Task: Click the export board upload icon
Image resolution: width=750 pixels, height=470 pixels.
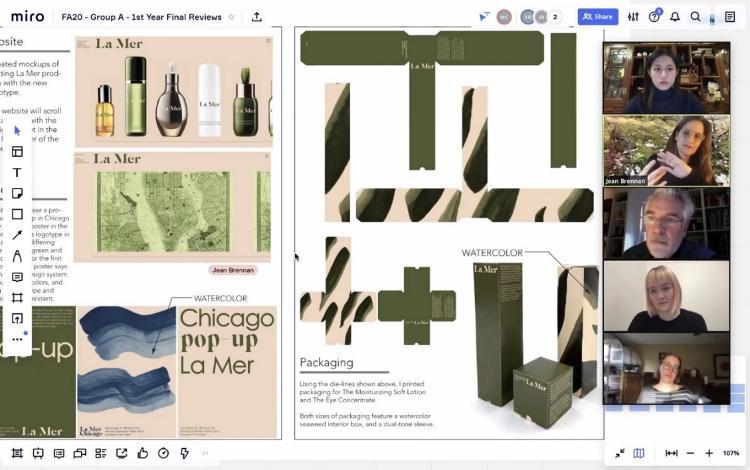Action: (x=257, y=17)
